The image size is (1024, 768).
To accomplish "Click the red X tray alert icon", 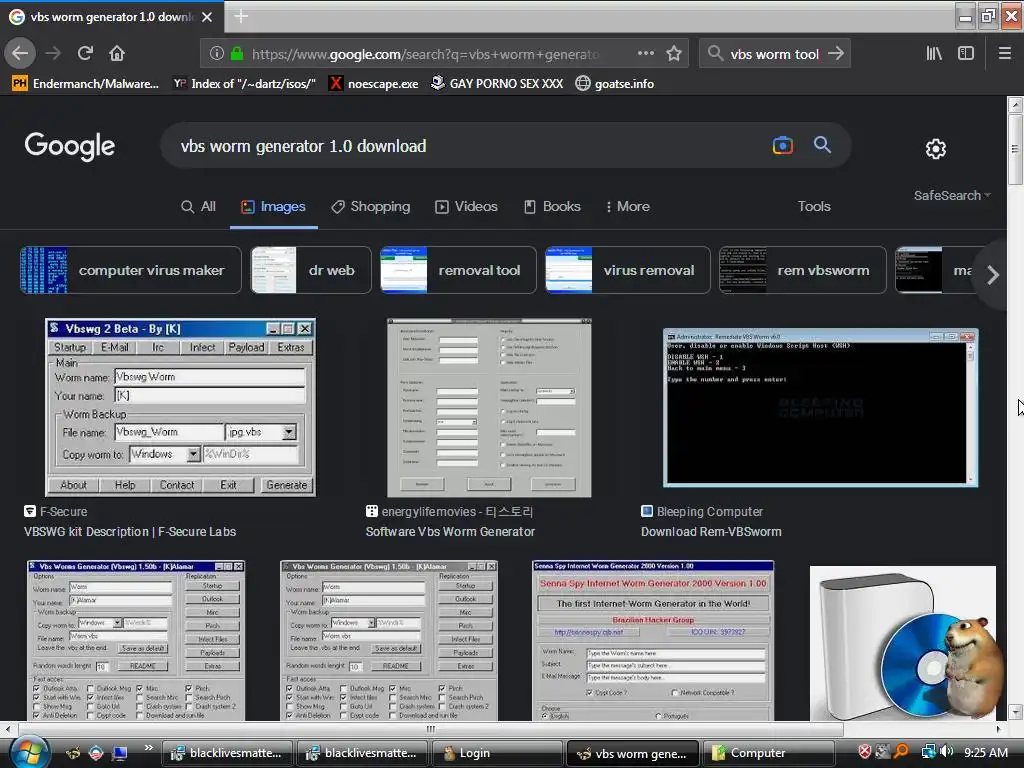I will pos(865,752).
